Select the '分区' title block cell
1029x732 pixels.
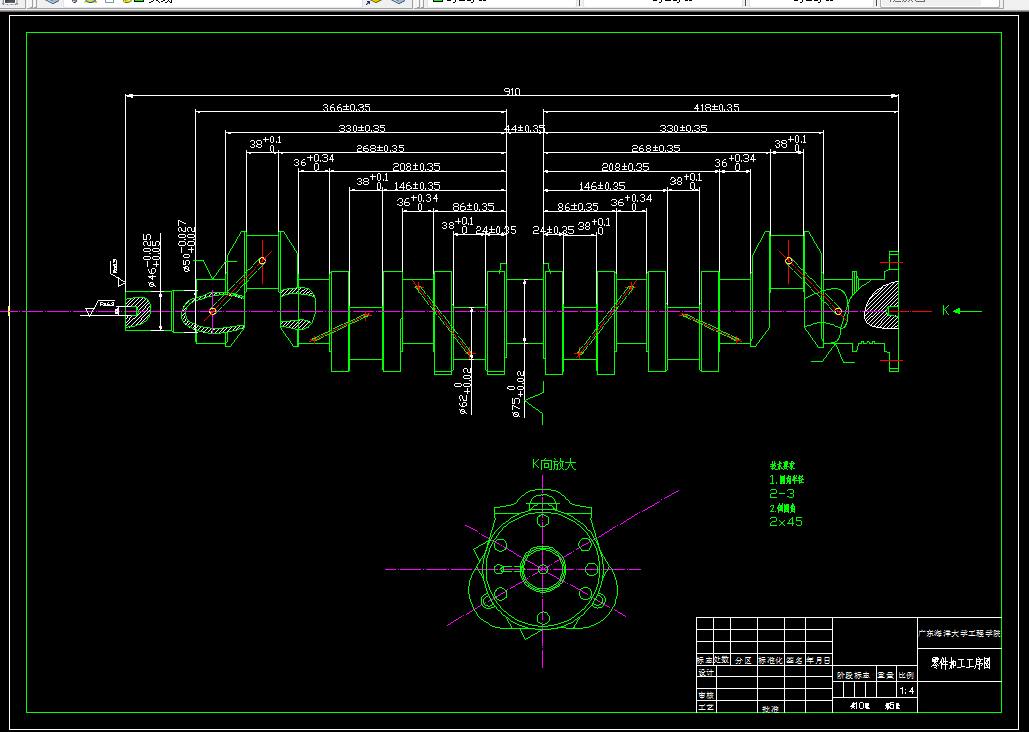744,660
